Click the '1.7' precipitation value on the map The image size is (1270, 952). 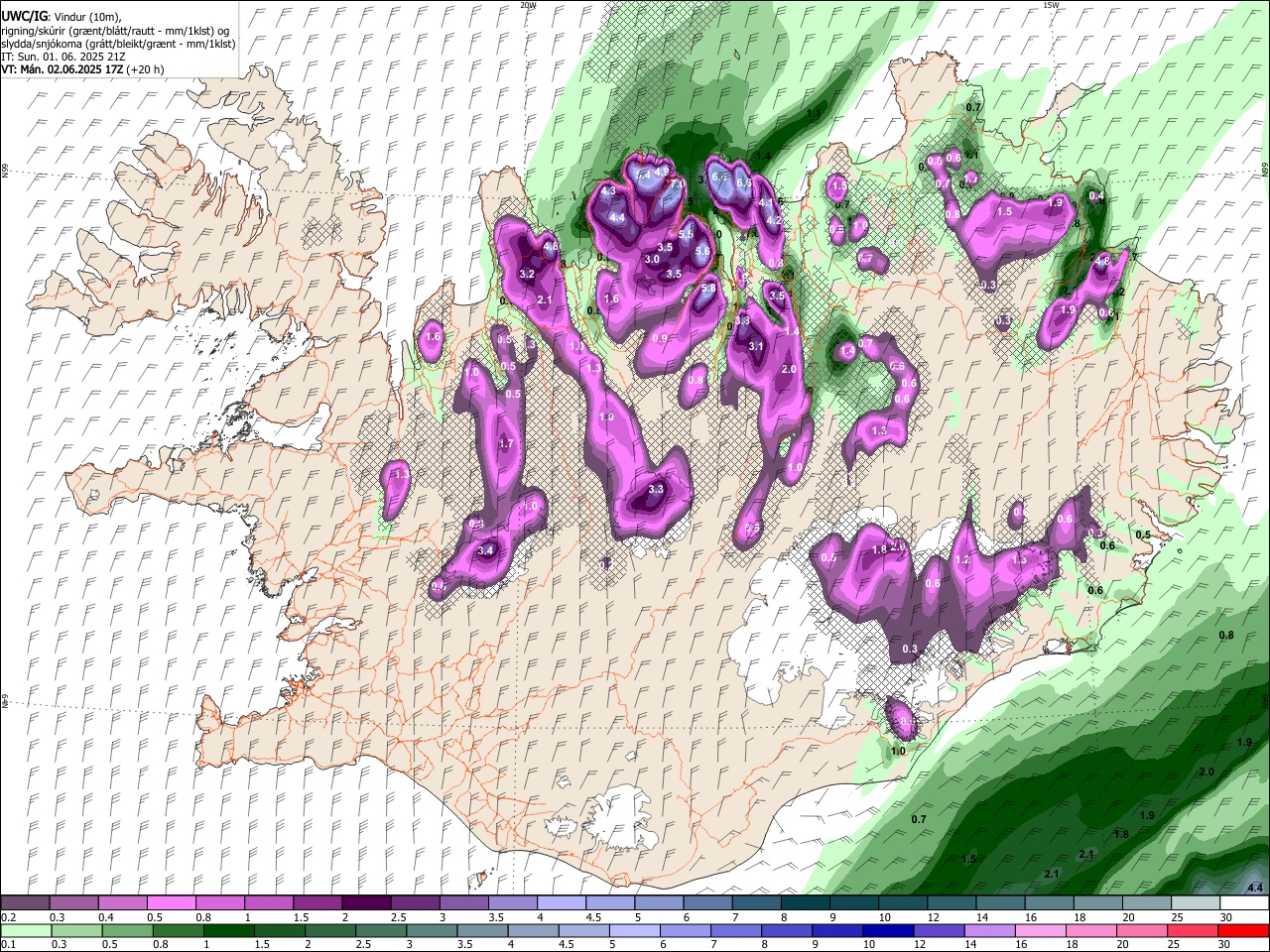(x=506, y=444)
